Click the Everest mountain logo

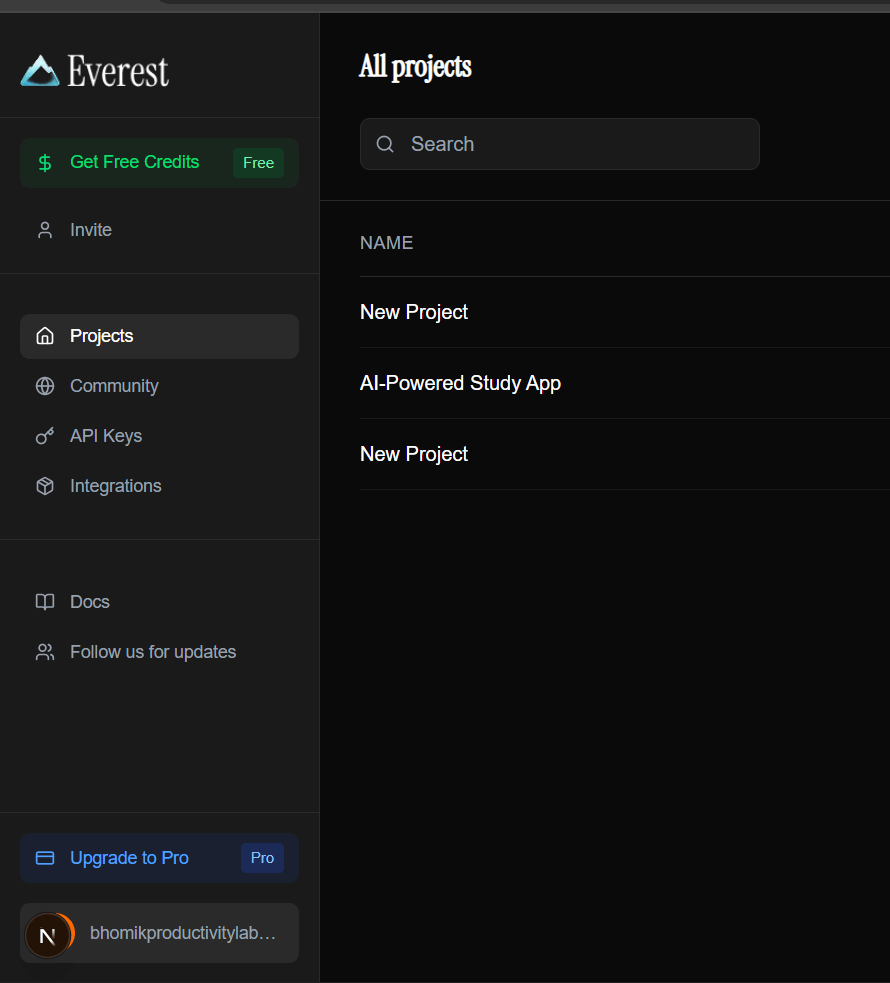click(x=40, y=71)
